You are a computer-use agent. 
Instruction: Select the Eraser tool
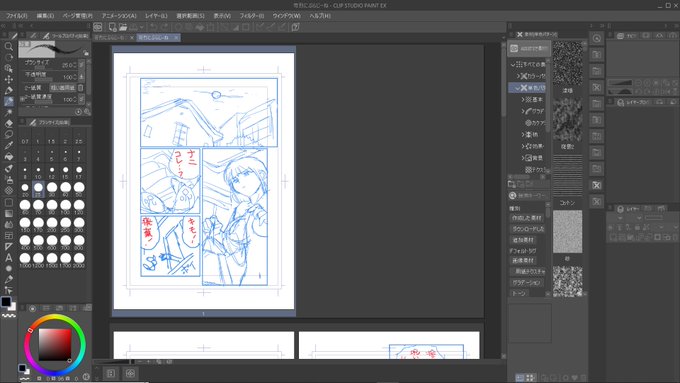pyautogui.click(x=8, y=124)
